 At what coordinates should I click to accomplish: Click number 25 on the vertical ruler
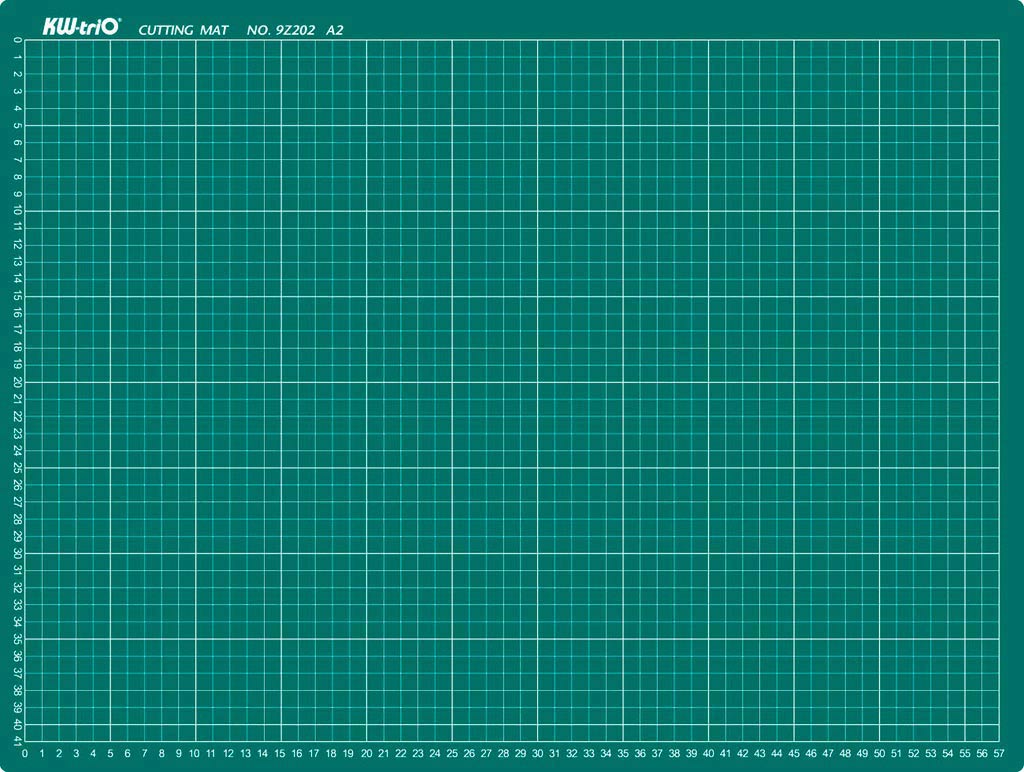click(x=17, y=468)
